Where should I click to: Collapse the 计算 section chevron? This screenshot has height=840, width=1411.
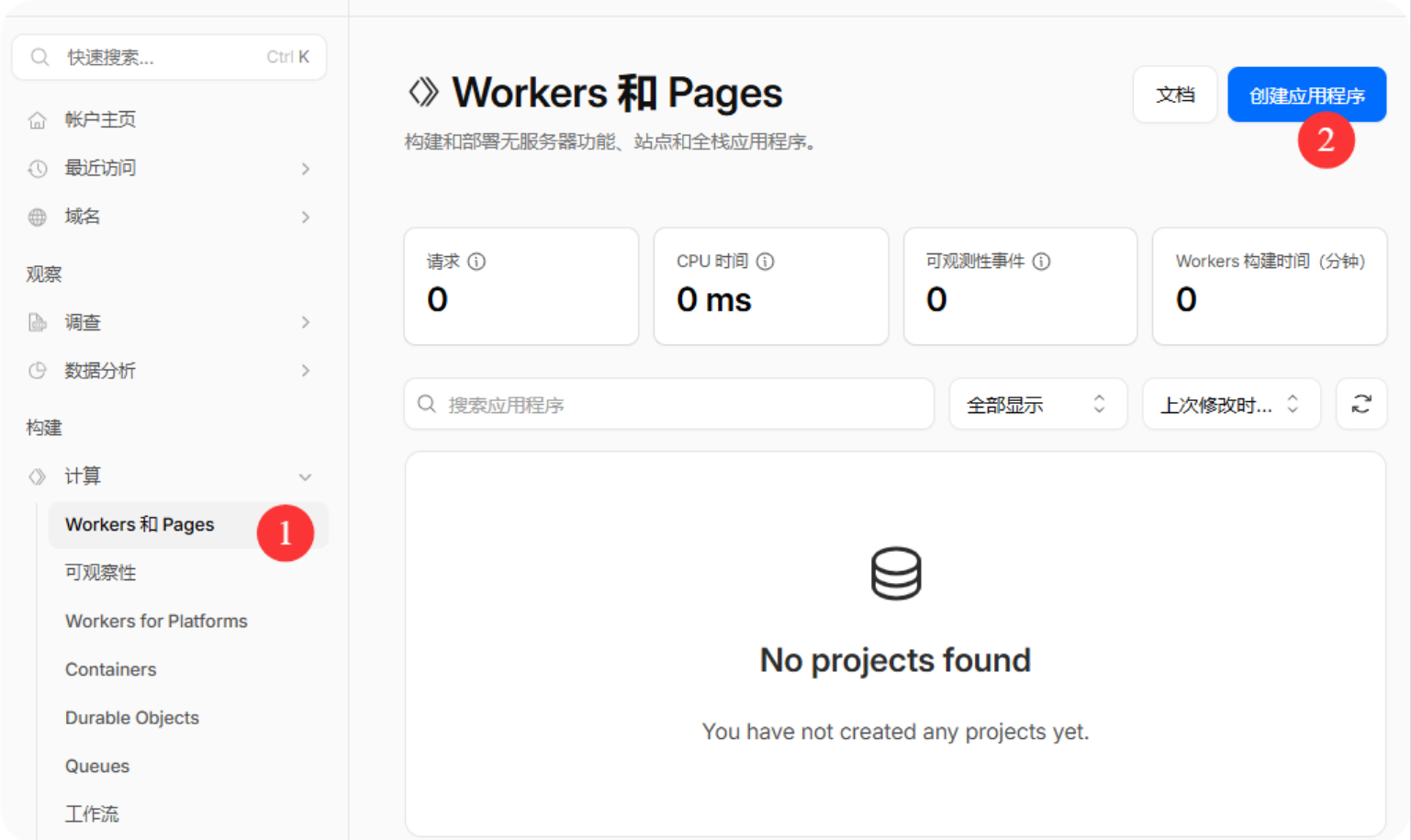click(306, 476)
